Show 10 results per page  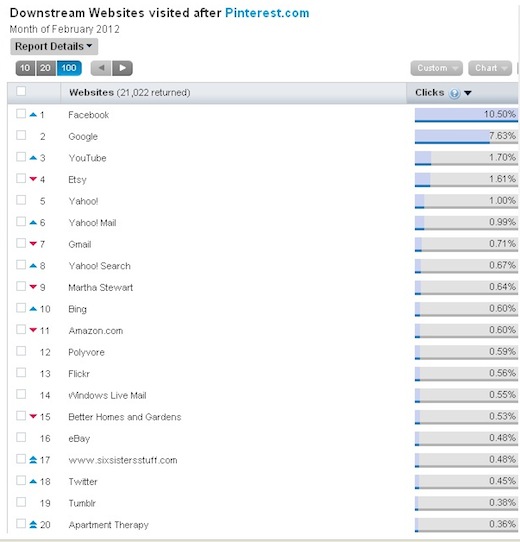point(25,68)
